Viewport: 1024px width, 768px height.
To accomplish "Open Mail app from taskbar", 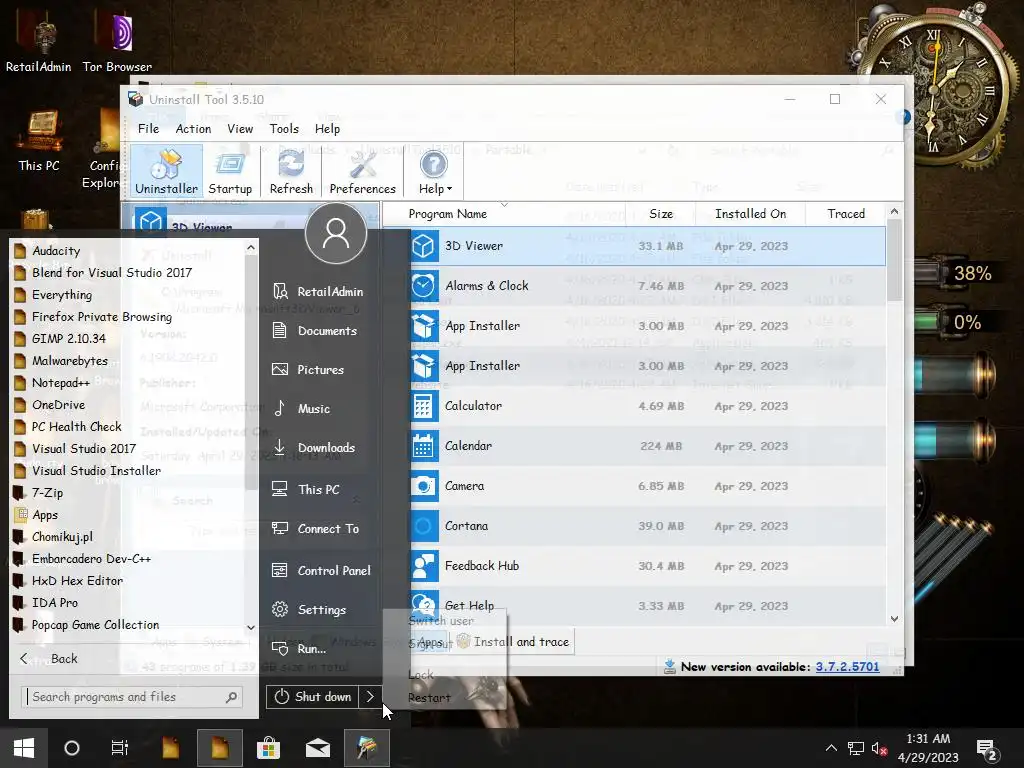I will [x=318, y=748].
